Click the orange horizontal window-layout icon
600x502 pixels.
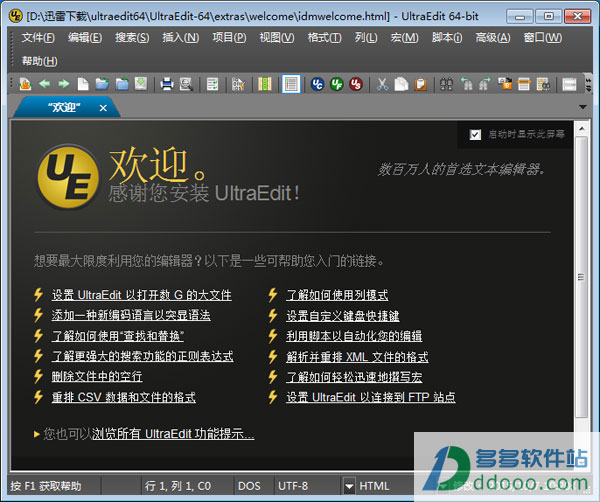pyautogui.click(x=524, y=84)
